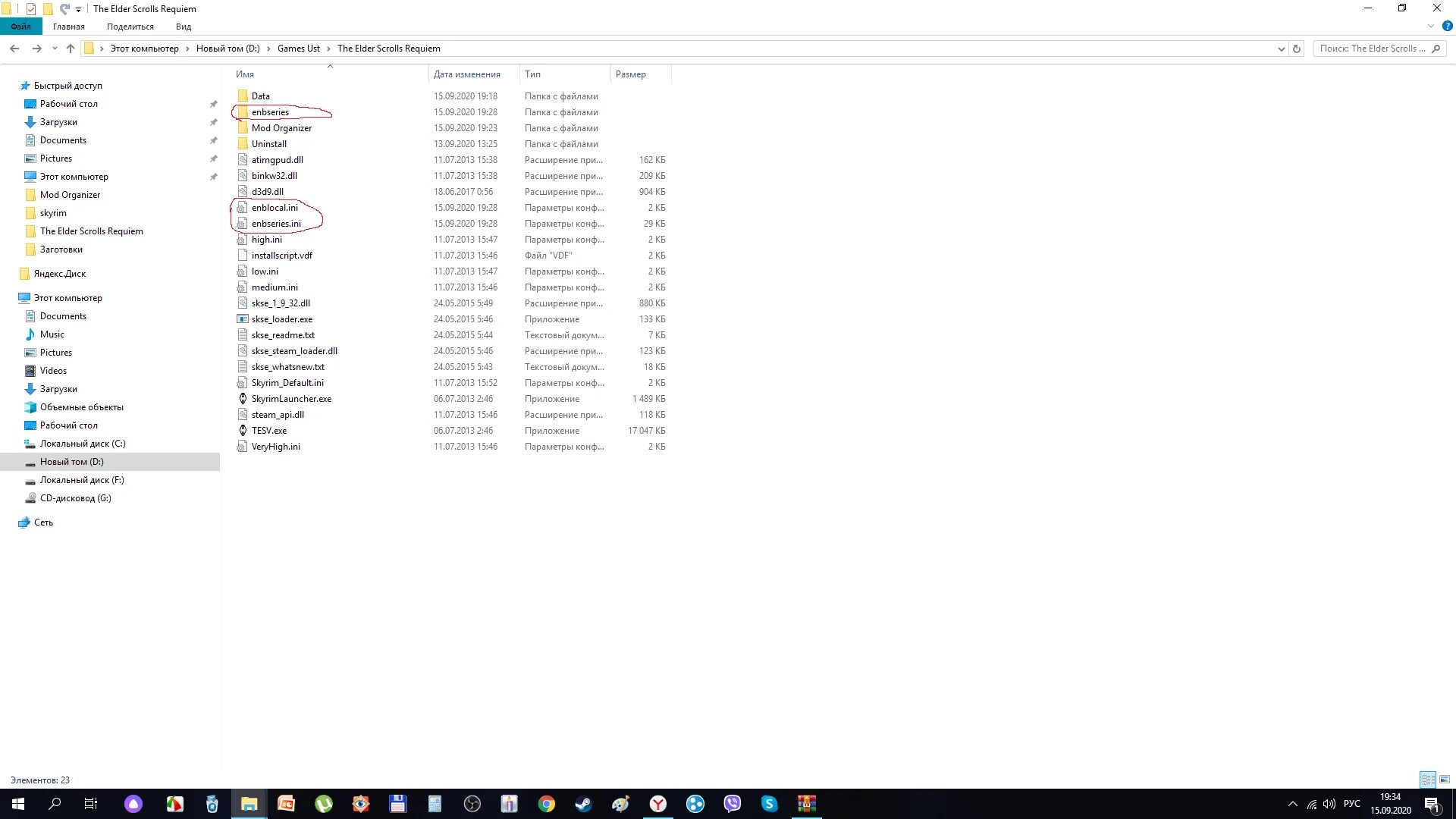Click the Back navigation arrow
Screen dimensions: 1456x819
14,49
